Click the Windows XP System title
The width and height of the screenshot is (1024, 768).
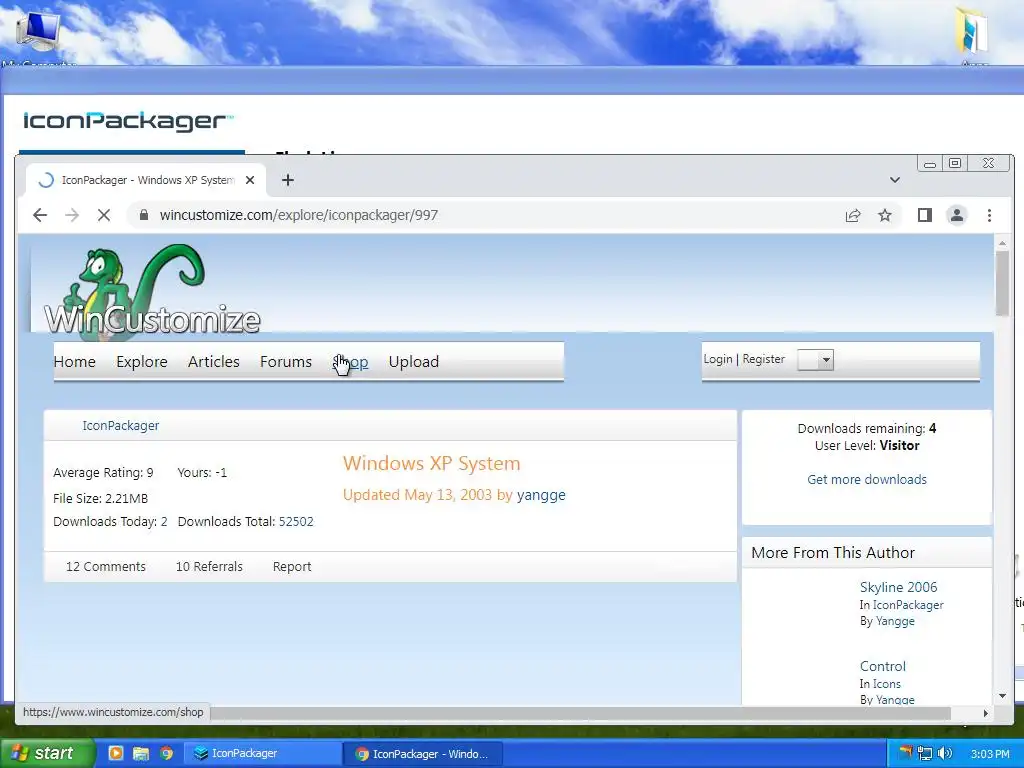click(432, 463)
